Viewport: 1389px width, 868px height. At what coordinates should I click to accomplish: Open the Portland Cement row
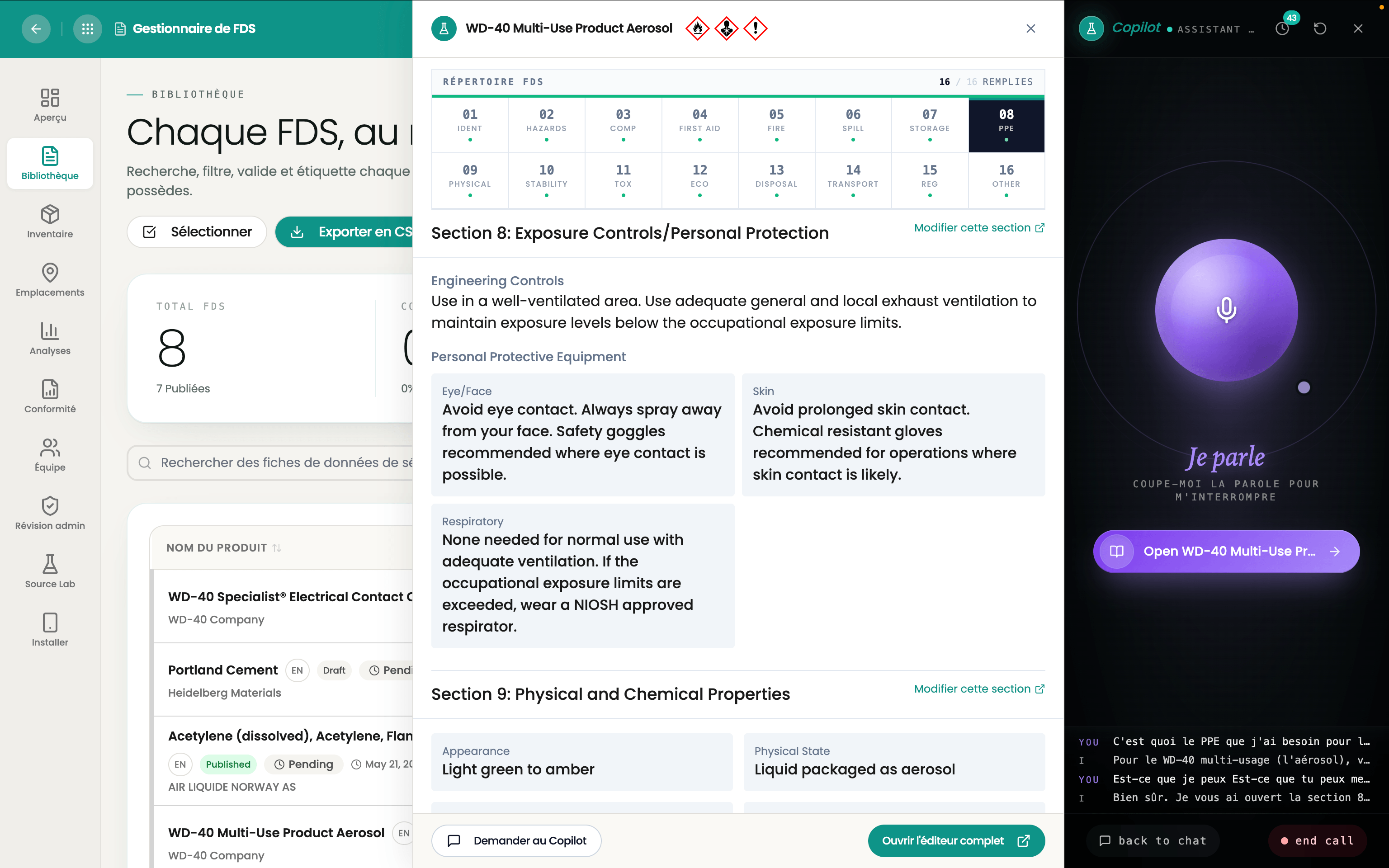click(283, 679)
